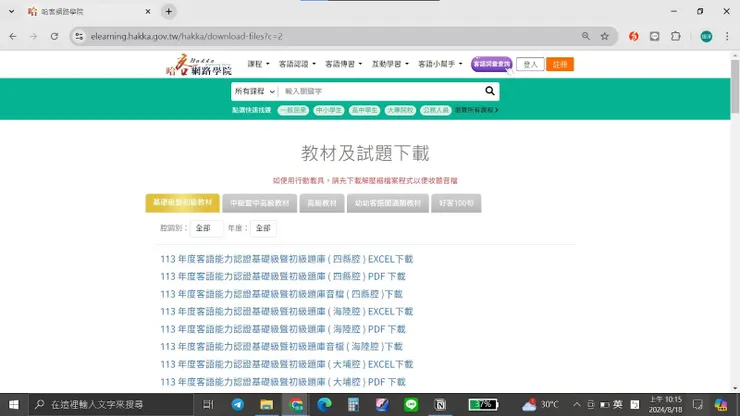Expand the 客語認證 navigation menu
Image resolution: width=740 pixels, height=416 pixels.
(x=297, y=64)
